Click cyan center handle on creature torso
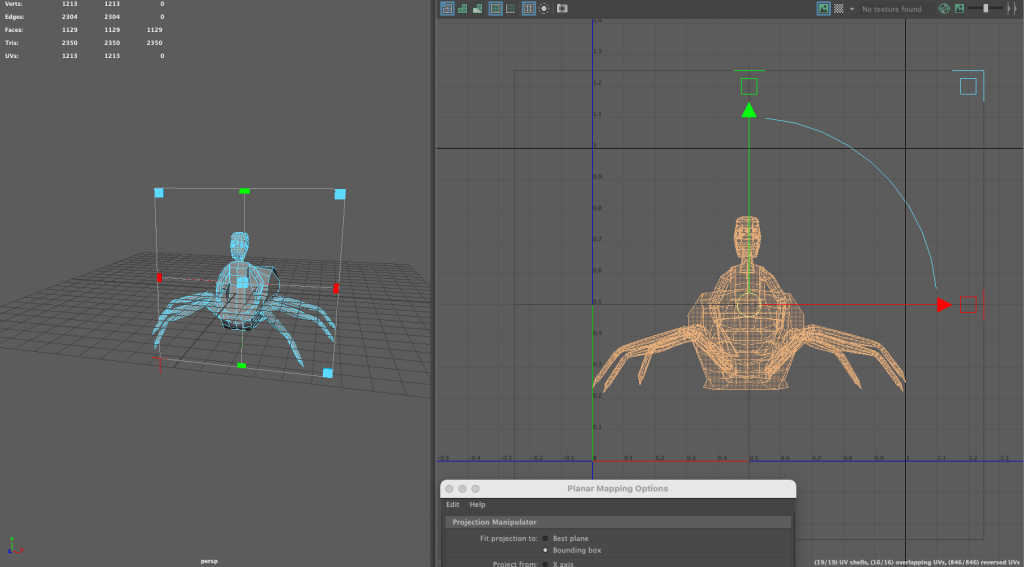Image resolution: width=1024 pixels, height=567 pixels. tap(242, 283)
